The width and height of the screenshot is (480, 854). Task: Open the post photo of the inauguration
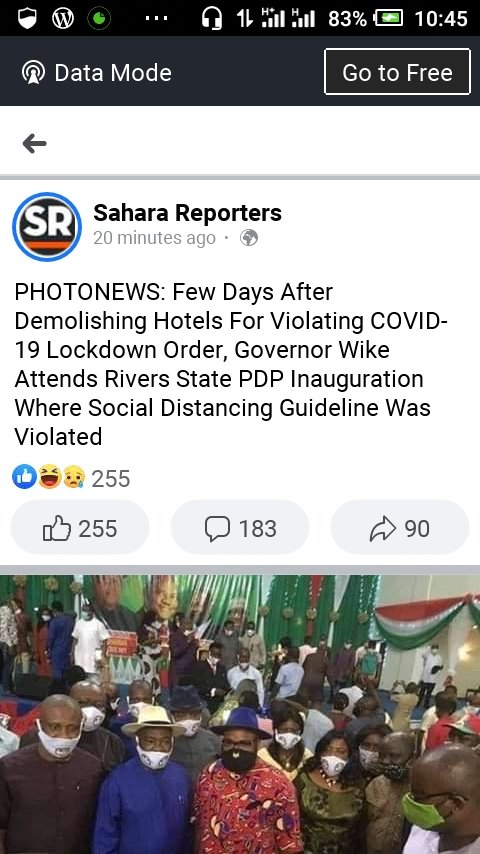click(x=240, y=715)
